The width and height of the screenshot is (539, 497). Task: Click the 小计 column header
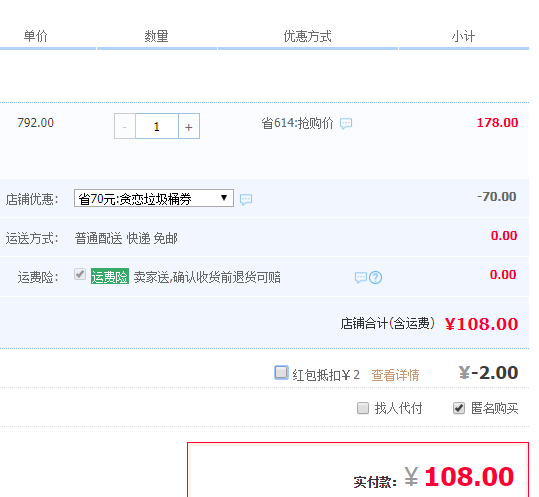[463, 36]
